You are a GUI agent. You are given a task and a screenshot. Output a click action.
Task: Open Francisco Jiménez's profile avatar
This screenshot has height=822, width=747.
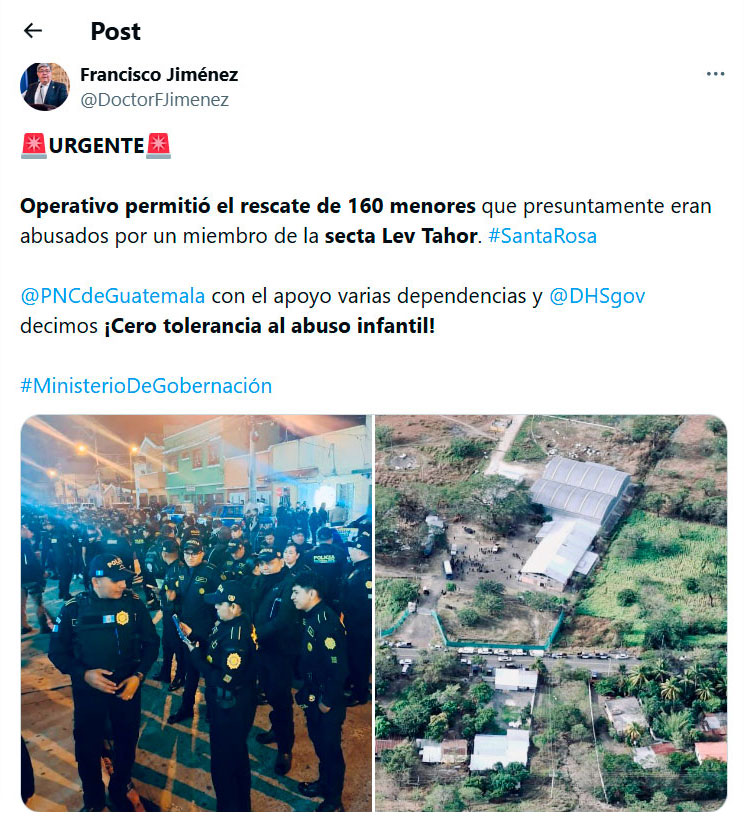click(x=45, y=86)
